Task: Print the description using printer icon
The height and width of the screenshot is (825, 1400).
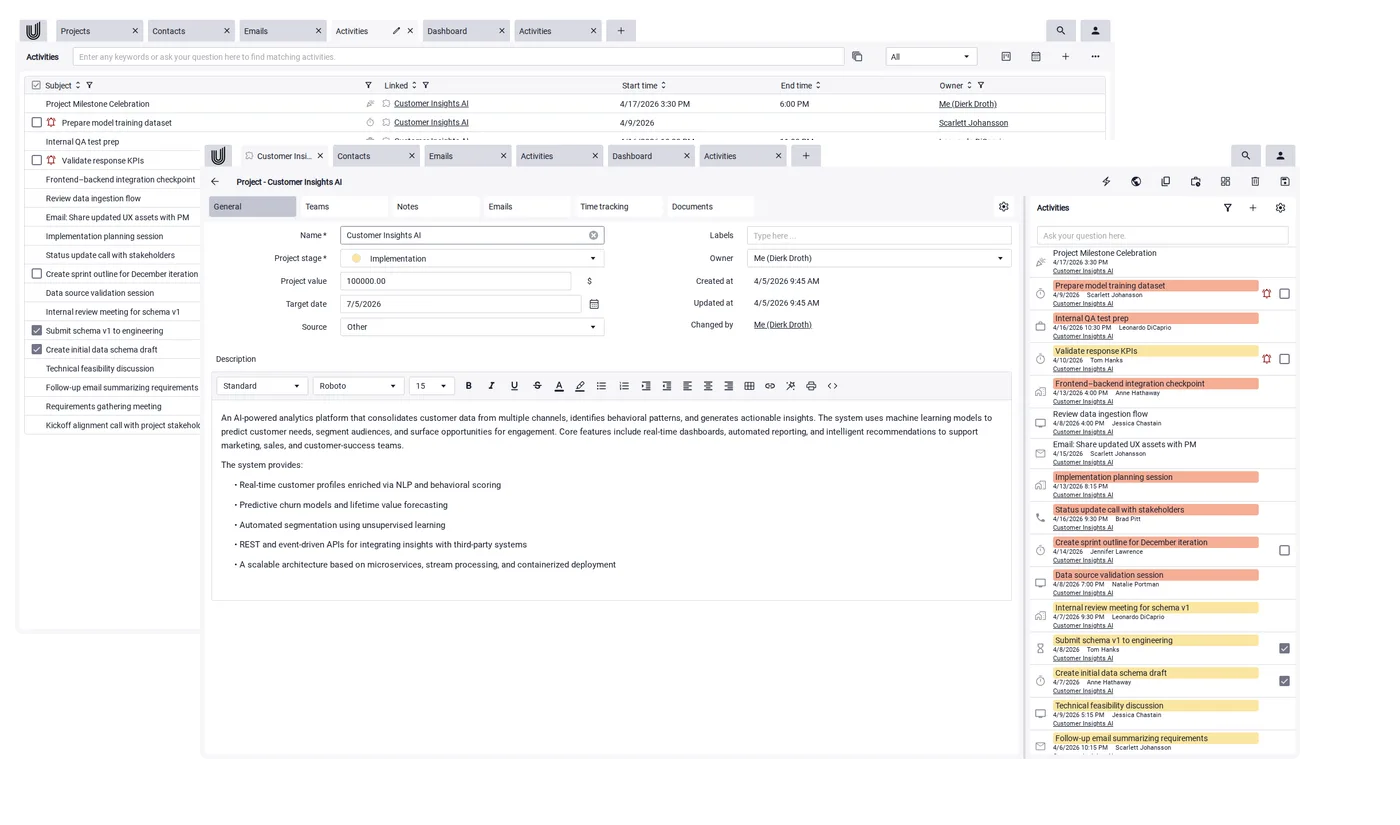Action: (811, 386)
